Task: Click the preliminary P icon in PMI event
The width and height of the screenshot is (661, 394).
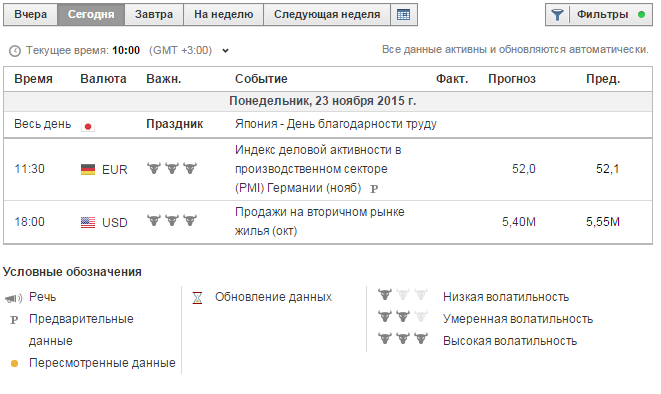Action: [374, 189]
